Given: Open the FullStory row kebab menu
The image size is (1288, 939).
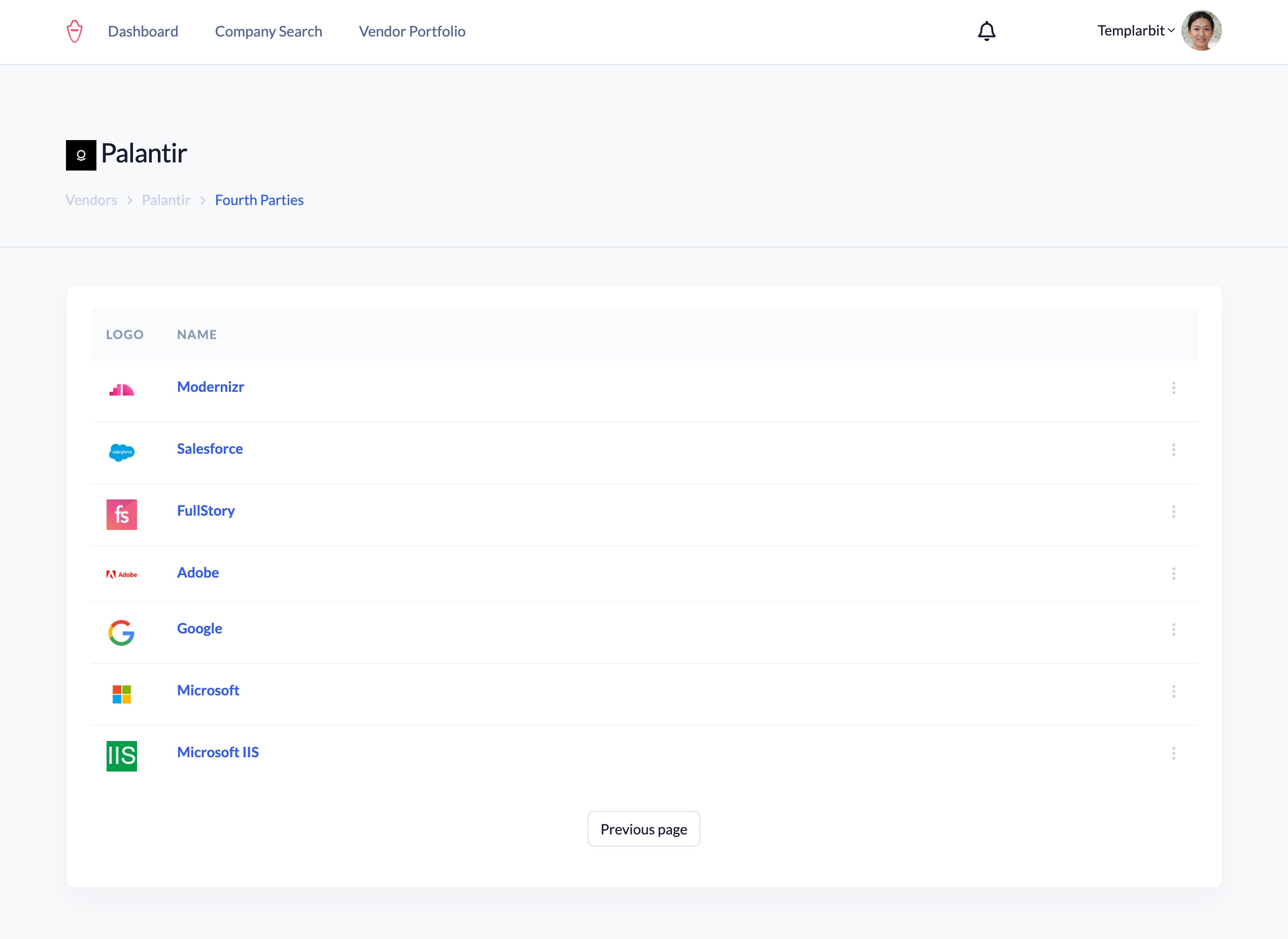Looking at the screenshot, I should (x=1173, y=512).
